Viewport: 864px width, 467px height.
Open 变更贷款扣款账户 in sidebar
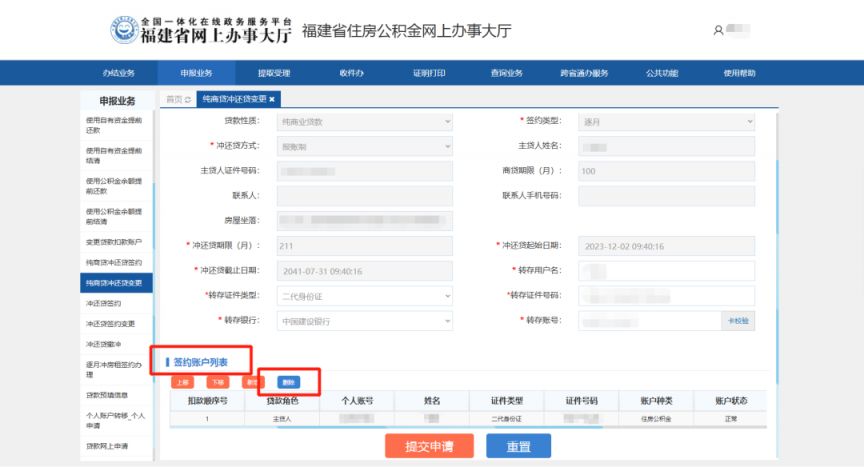click(116, 242)
